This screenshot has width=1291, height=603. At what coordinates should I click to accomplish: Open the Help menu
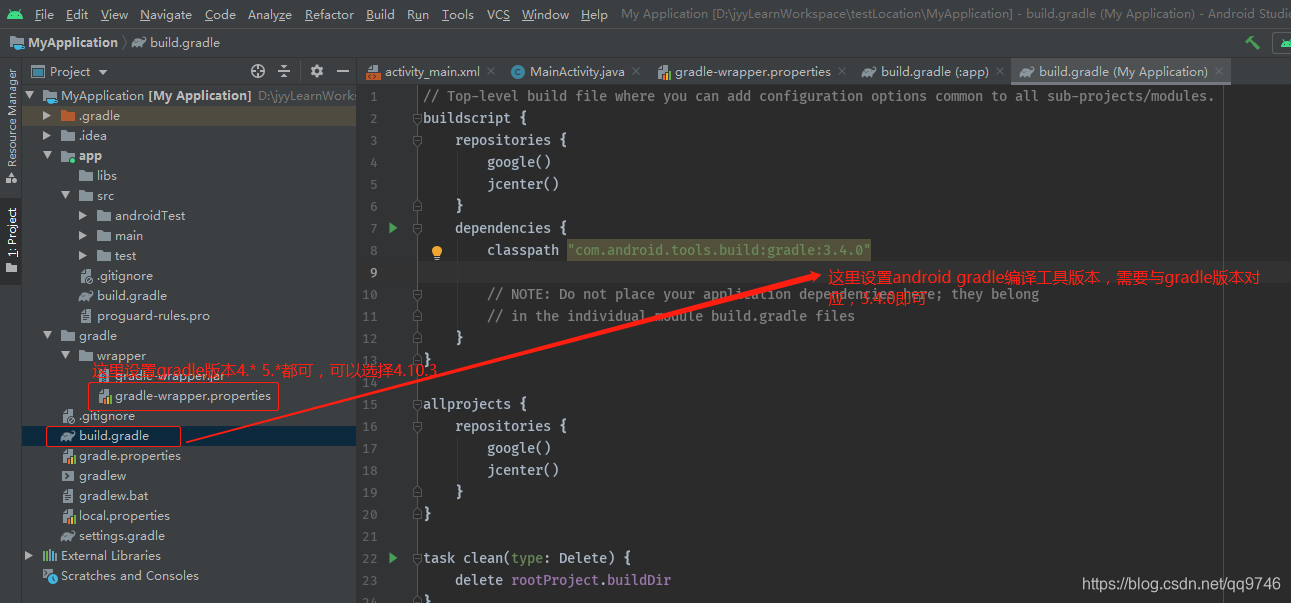pyautogui.click(x=594, y=15)
